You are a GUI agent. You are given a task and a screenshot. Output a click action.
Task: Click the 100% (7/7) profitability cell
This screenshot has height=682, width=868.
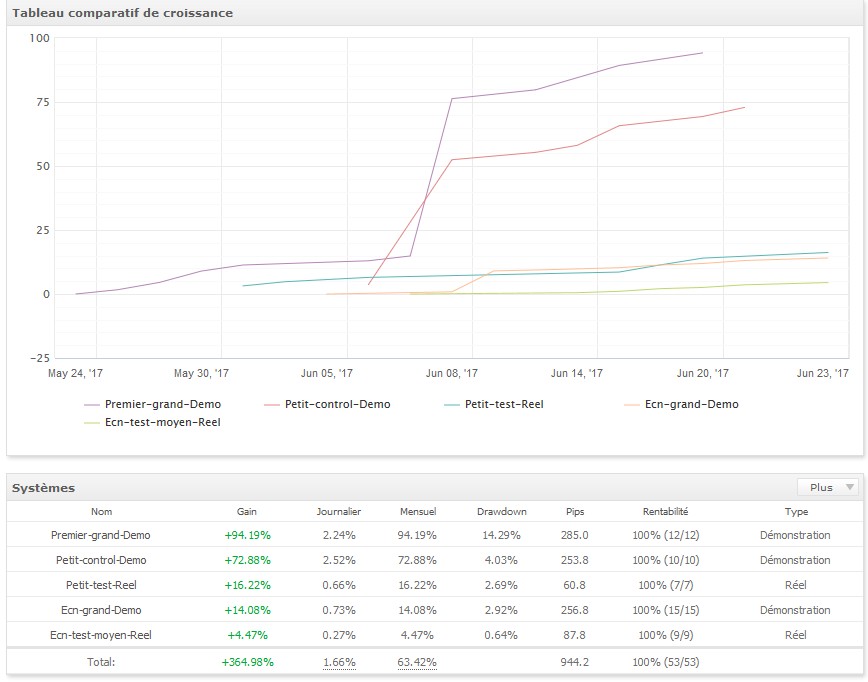tap(666, 585)
